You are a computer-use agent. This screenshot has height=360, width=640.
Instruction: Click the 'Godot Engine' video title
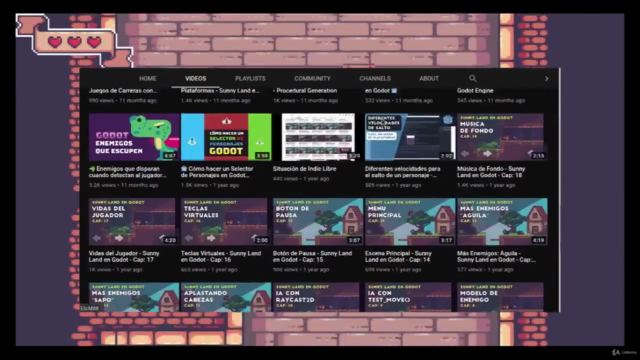pos(475,91)
